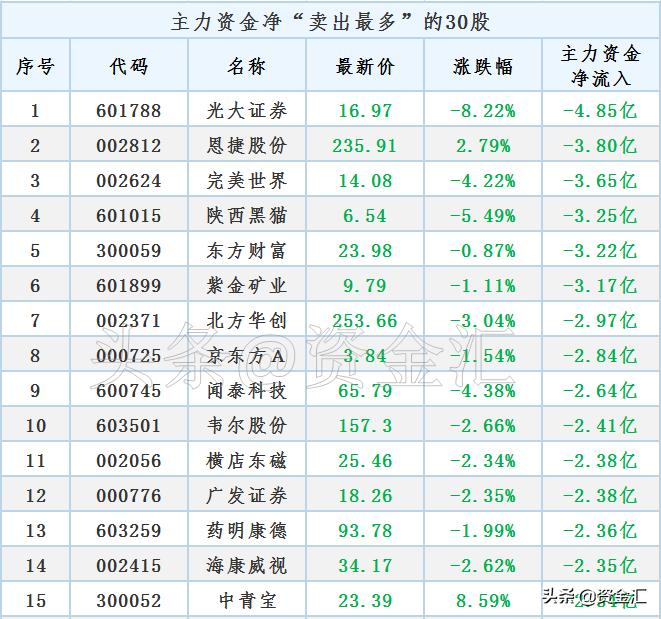Screen dimensions: 661x619
Task: Select stock code 603259
Action: [x=129, y=531]
